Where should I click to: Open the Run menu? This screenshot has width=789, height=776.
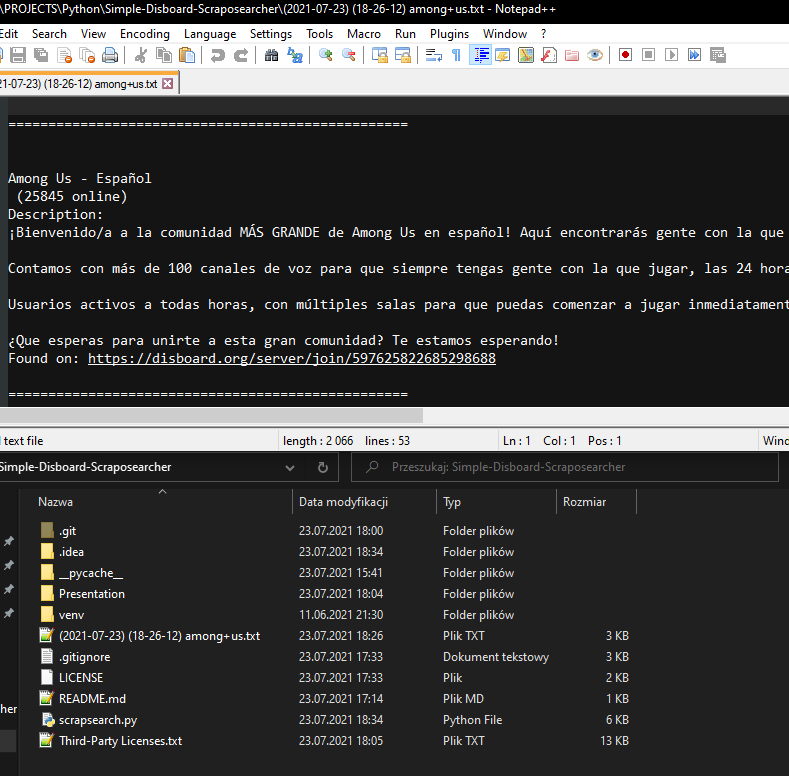tap(405, 34)
